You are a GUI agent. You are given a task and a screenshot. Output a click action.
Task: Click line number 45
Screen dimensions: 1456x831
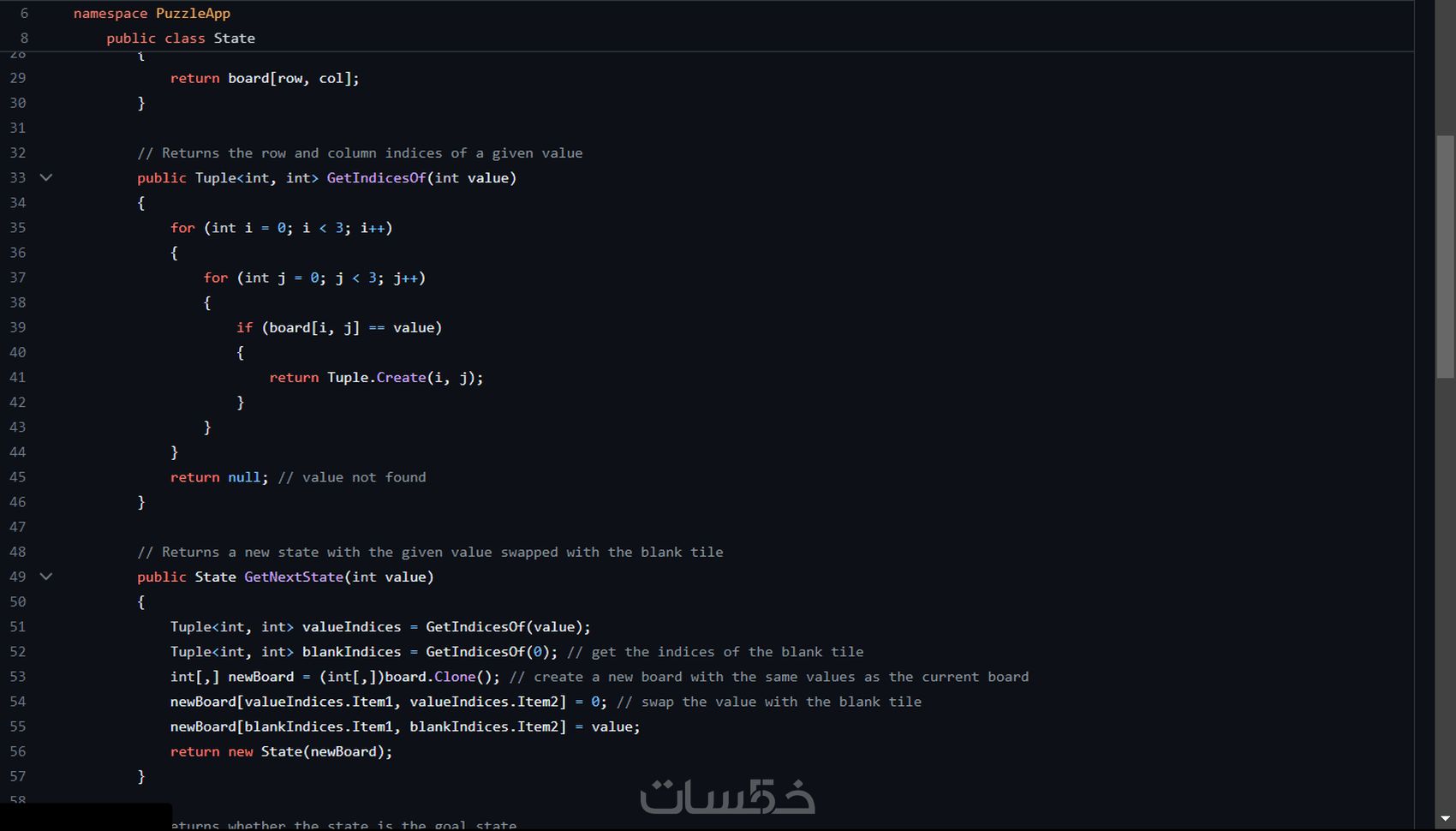click(x=17, y=477)
